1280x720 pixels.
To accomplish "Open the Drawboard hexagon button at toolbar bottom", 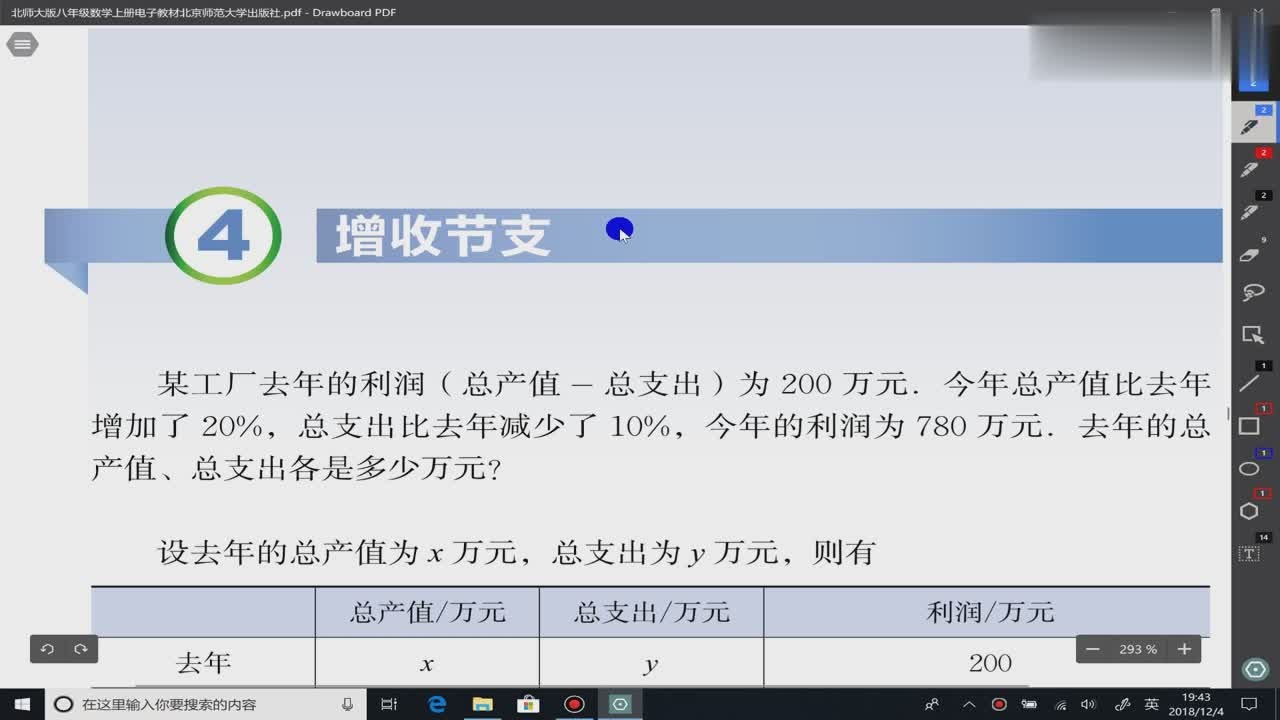I will coord(1254,669).
